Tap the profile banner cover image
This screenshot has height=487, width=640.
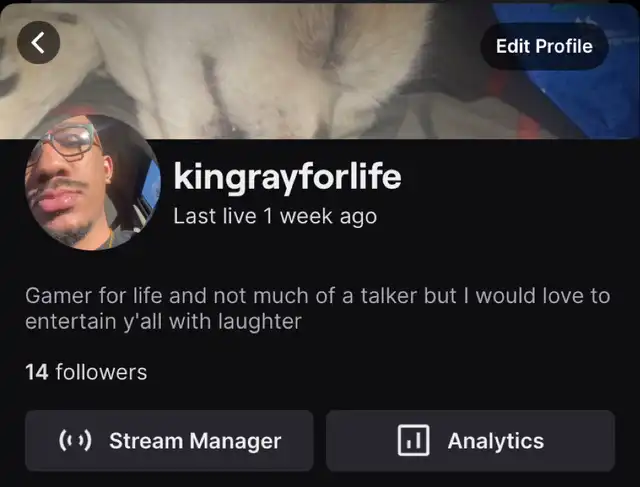(320, 70)
